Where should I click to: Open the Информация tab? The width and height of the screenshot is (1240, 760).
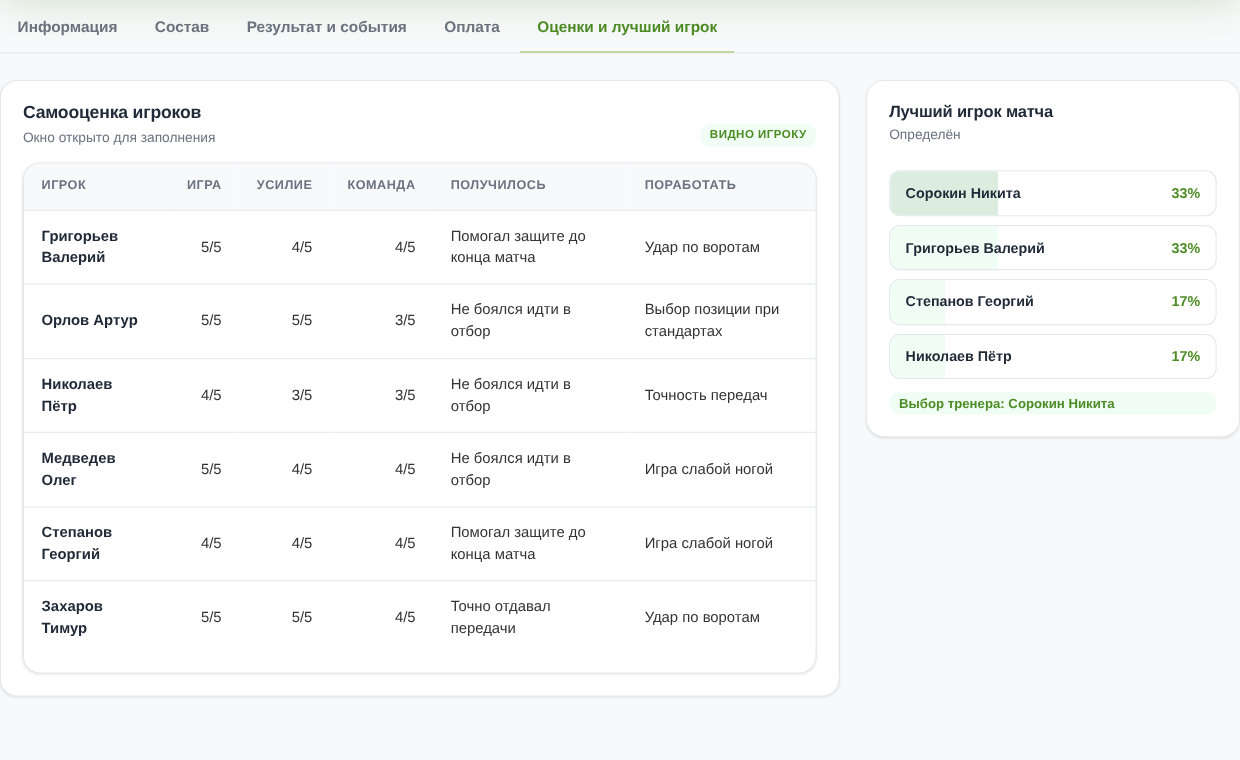[67, 27]
